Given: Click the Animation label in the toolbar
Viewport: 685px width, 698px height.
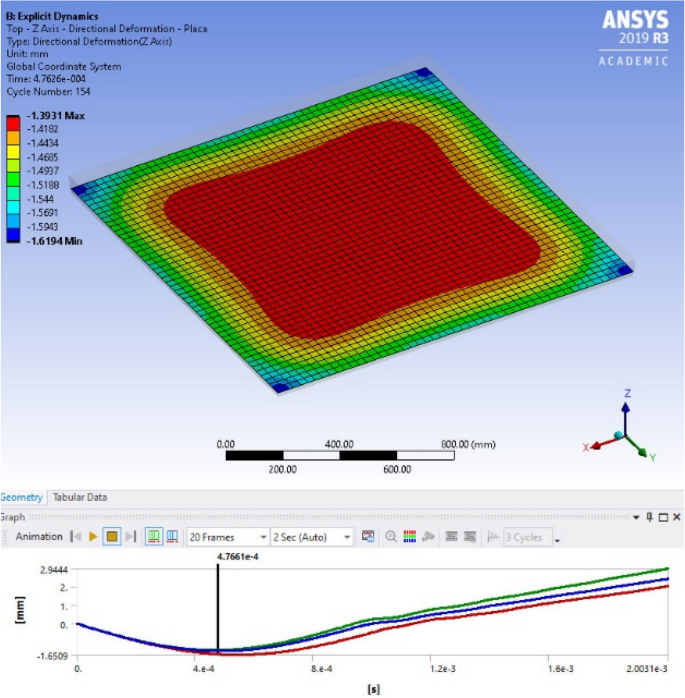Looking at the screenshot, I should (39, 536).
